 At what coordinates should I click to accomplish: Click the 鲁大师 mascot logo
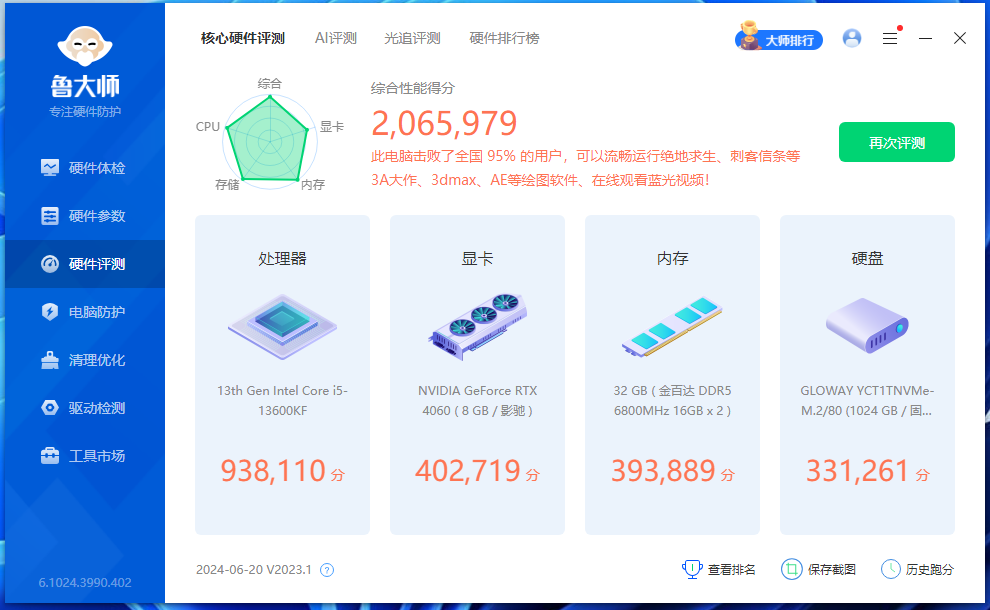[85, 46]
